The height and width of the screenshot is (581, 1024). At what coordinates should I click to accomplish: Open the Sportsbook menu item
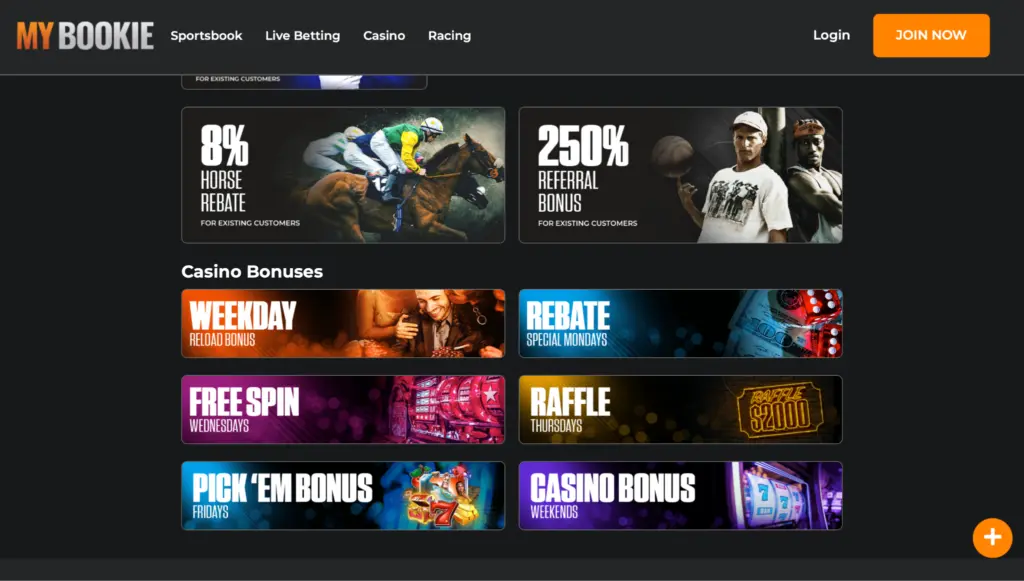206,36
